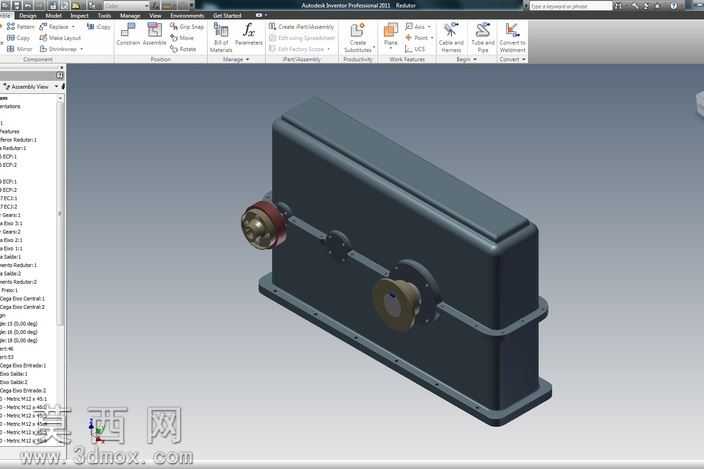Start Cable and Harness environment
The image size is (704, 469).
click(x=451, y=38)
